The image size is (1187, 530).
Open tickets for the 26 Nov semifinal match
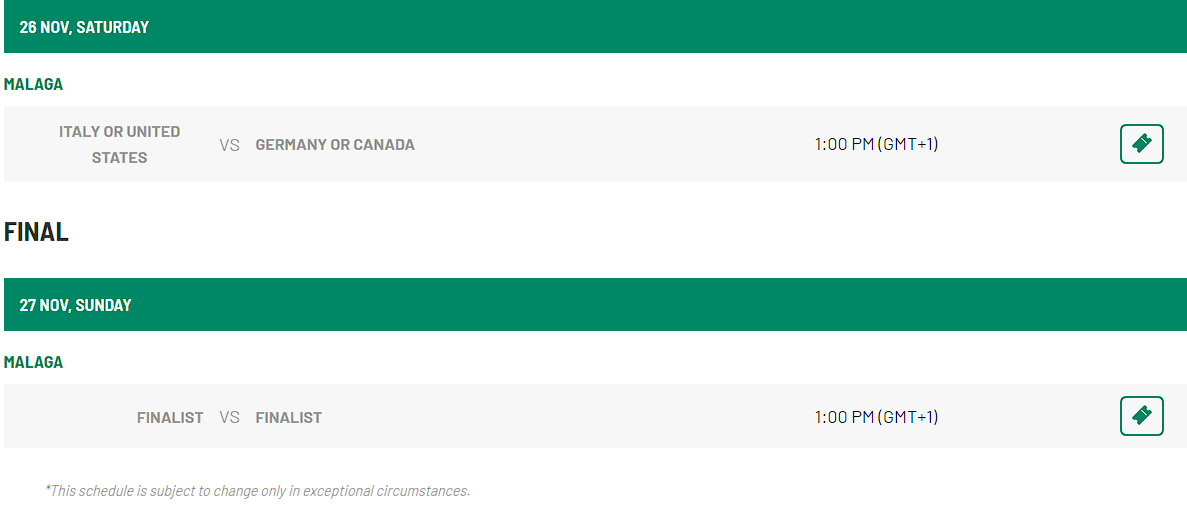point(1142,144)
